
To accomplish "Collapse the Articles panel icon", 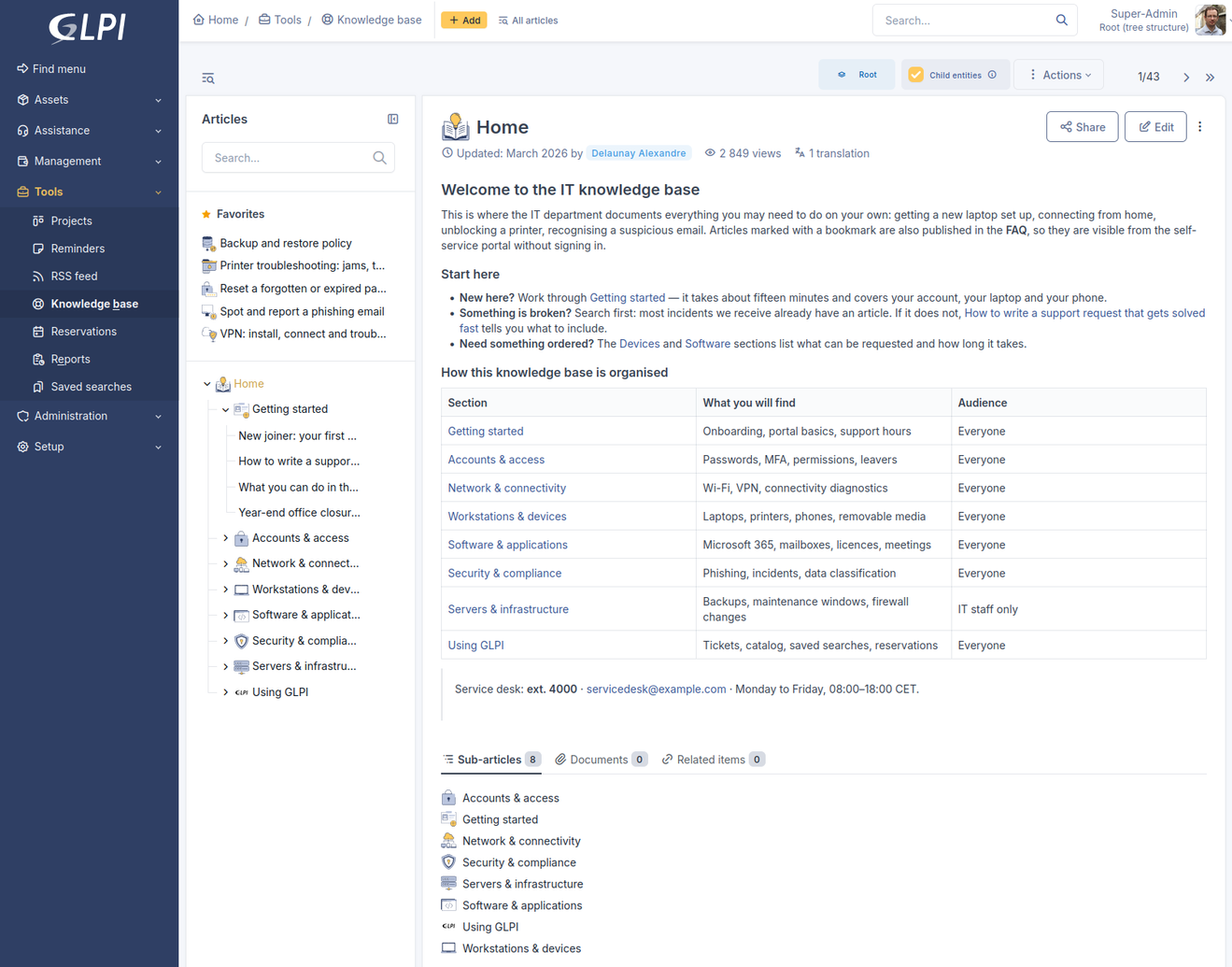I will pyautogui.click(x=393, y=120).
